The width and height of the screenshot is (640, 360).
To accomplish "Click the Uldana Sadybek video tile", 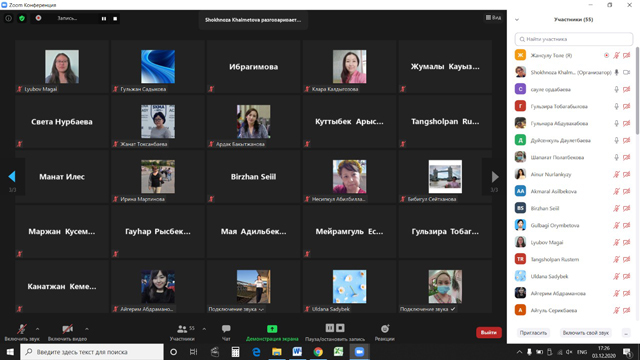I will (x=349, y=287).
